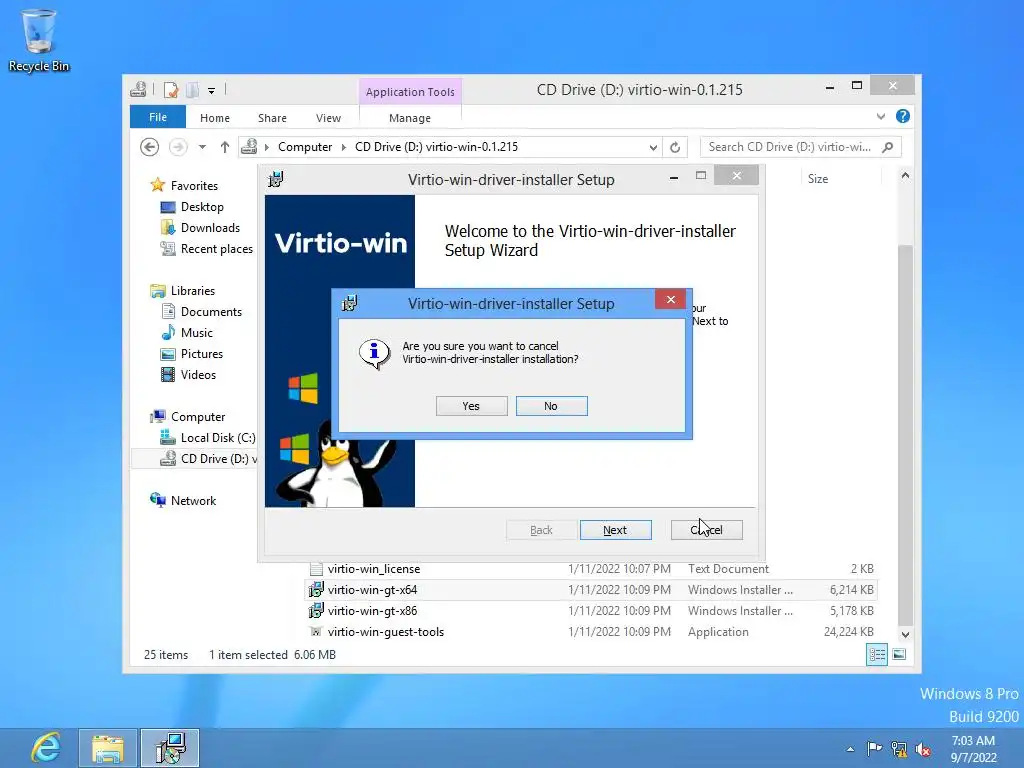Select the virtio-win-guest-tools application
This screenshot has width=1024, height=768.
[x=592, y=632]
